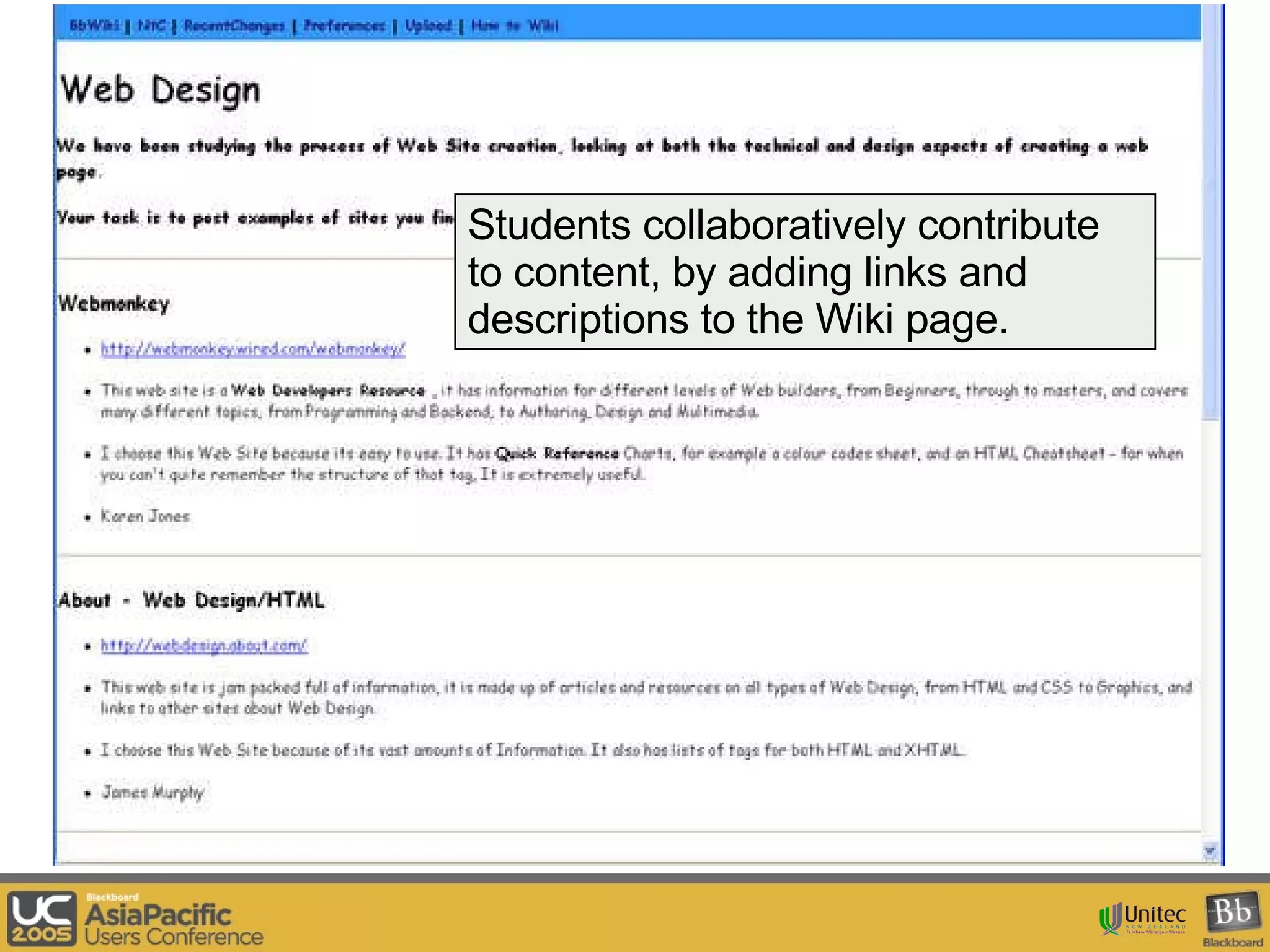Click the 'Your task is to post examples' line

pos(255,218)
